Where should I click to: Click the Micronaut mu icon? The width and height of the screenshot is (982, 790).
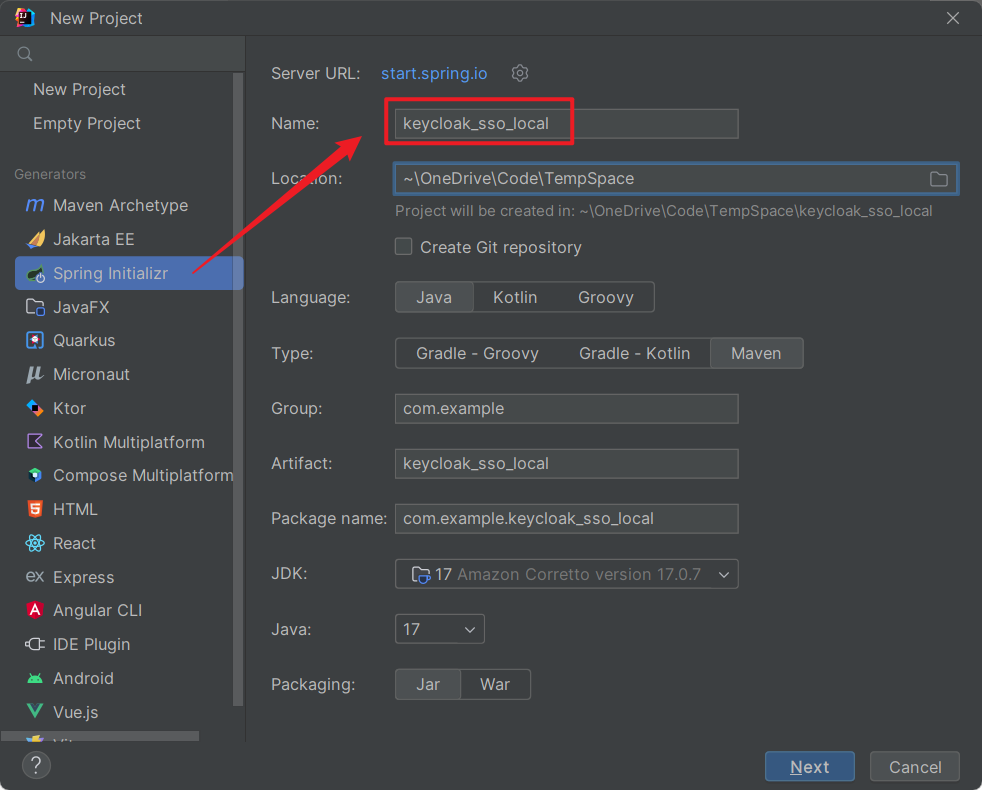click(x=35, y=374)
